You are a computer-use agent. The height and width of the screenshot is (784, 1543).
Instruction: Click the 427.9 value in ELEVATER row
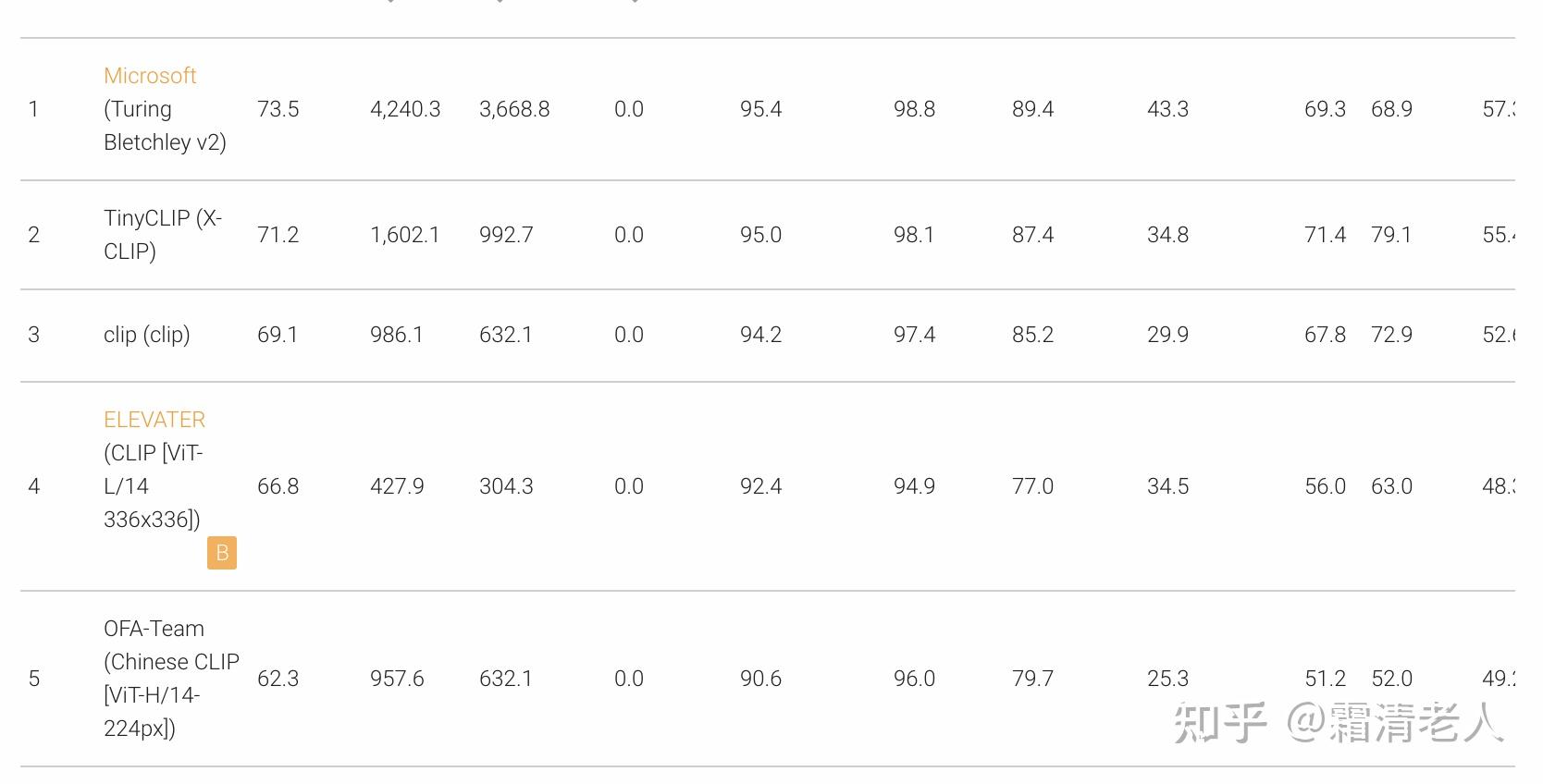tap(397, 486)
